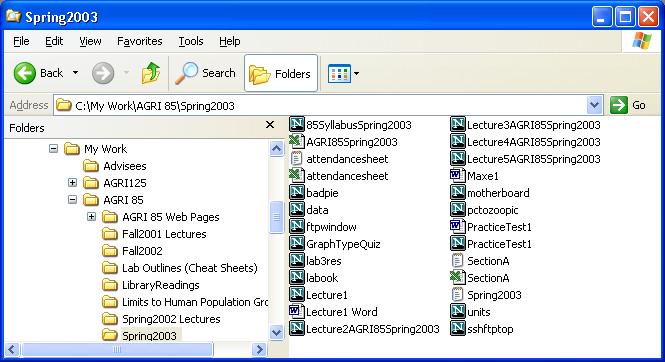Select the sshftptop file icon
This screenshot has height=362, width=665.
458,329
